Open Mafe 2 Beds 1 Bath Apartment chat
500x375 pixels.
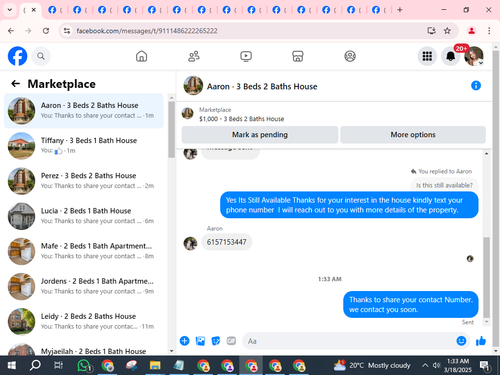click(x=84, y=251)
